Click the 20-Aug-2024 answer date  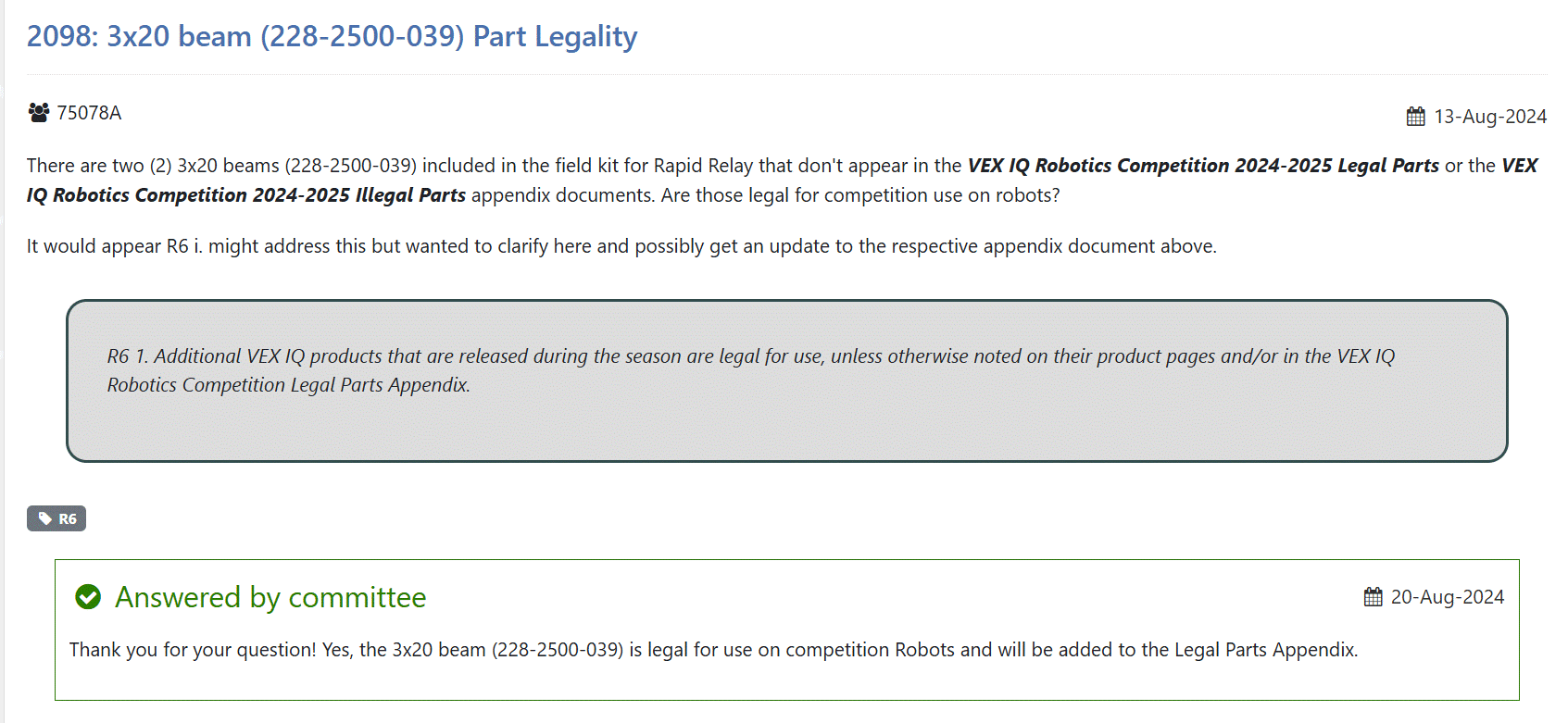(1448, 597)
